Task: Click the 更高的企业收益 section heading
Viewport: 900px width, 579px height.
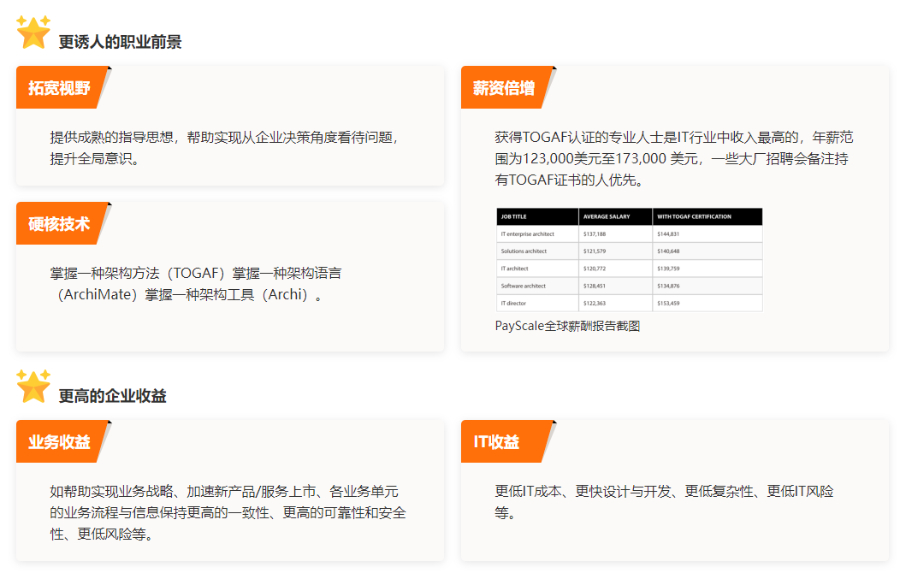Action: 112,396
